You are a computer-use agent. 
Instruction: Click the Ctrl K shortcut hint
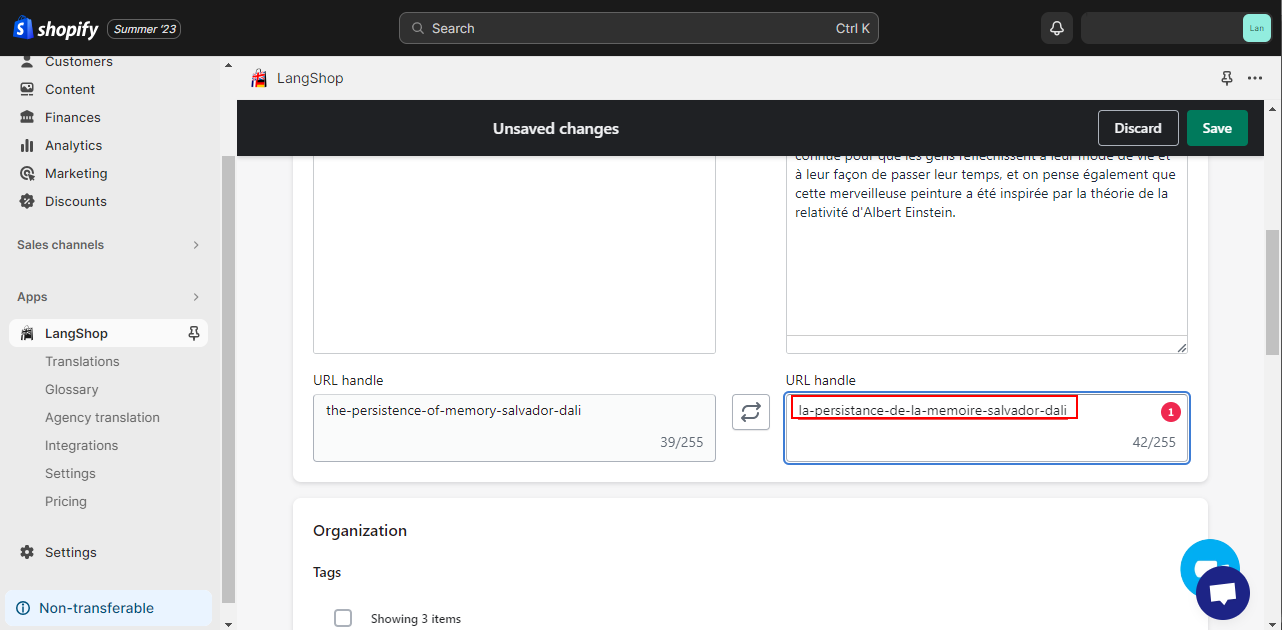click(x=853, y=28)
